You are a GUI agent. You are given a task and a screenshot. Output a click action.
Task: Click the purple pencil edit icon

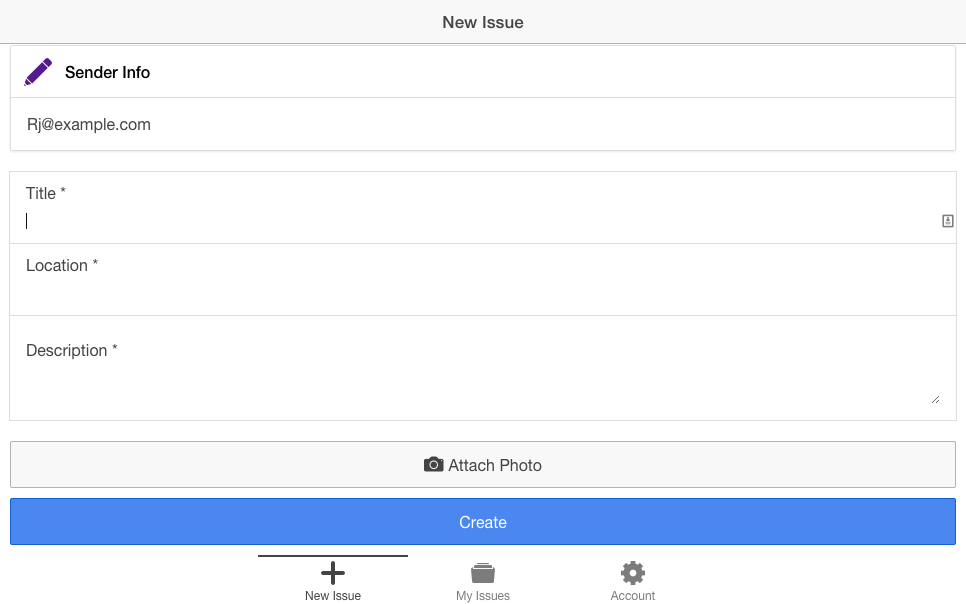click(38, 72)
